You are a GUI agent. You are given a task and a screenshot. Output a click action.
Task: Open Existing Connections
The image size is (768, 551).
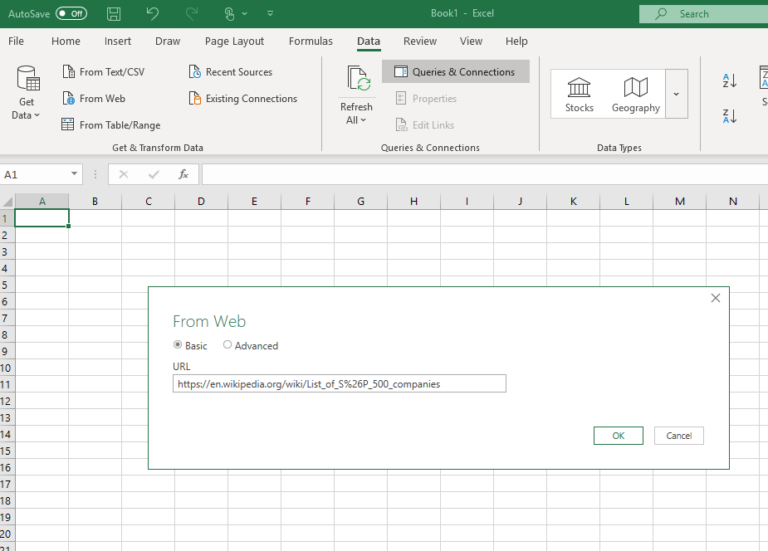tap(243, 99)
